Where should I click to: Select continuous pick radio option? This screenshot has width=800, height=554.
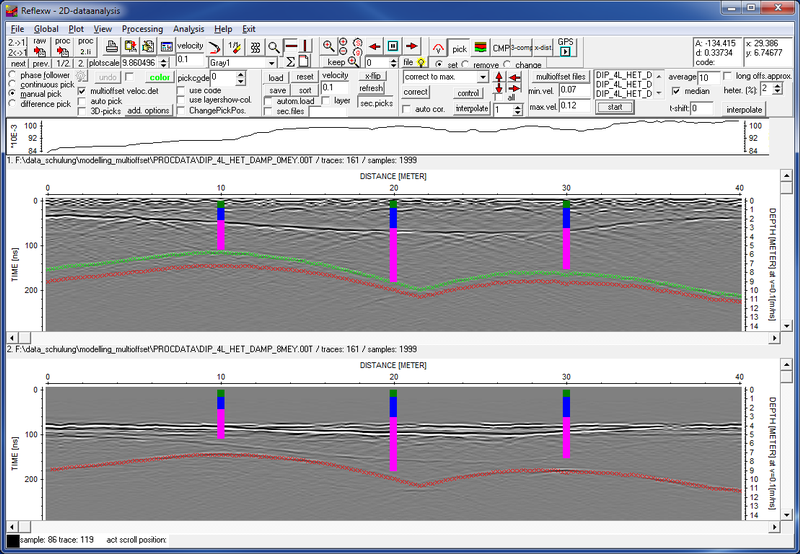click(x=12, y=84)
